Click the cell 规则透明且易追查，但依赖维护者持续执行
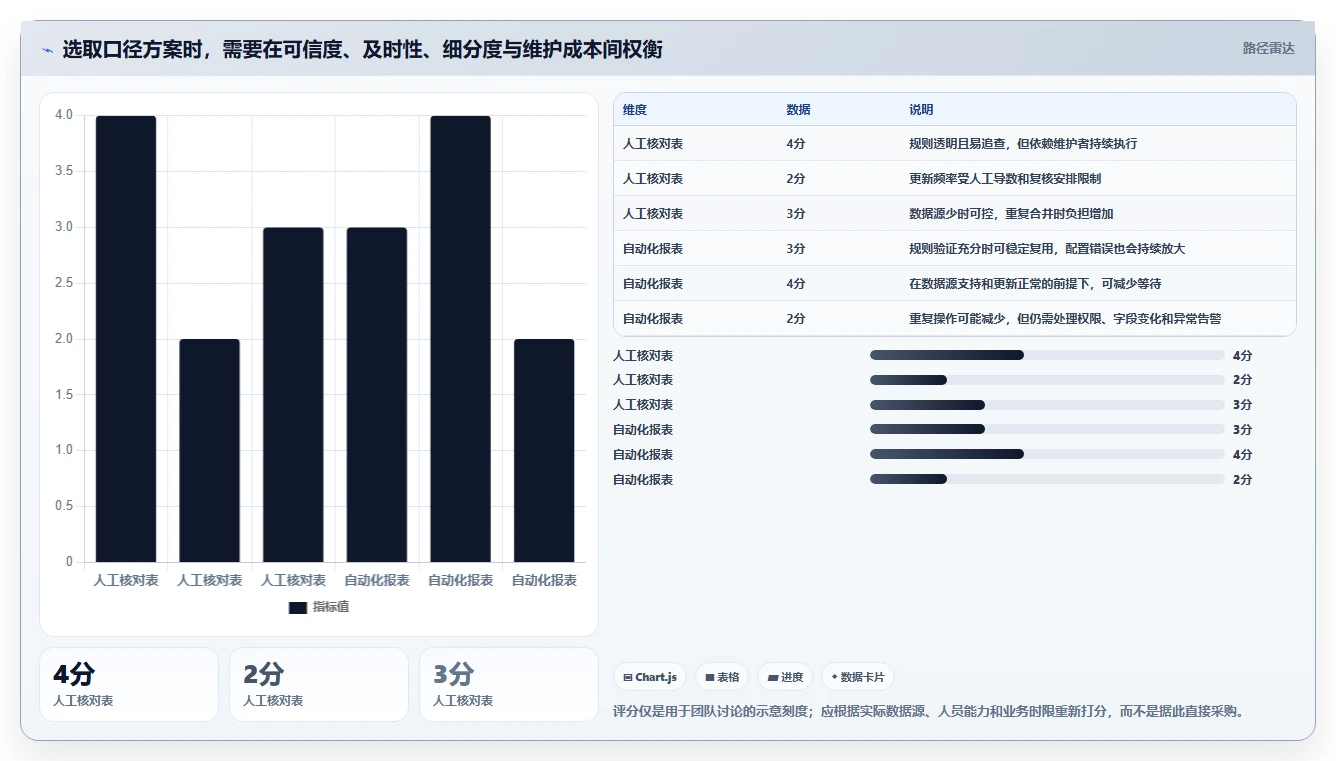This screenshot has height=761, width=1336. (x=1023, y=144)
